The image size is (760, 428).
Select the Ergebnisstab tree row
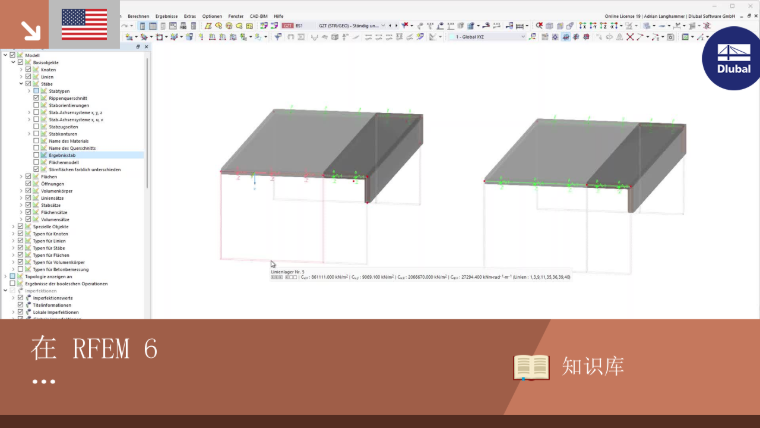click(x=73, y=155)
